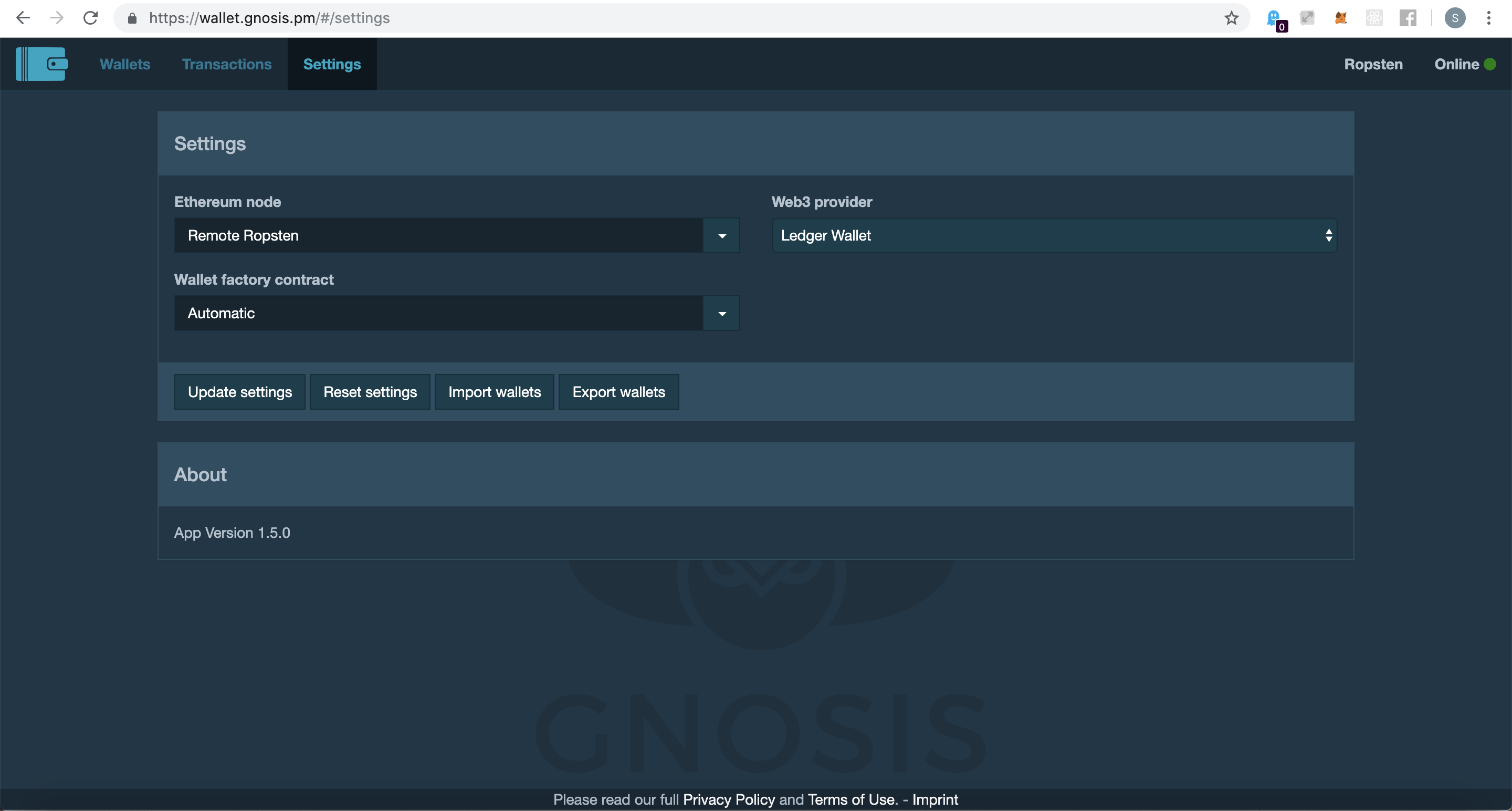Click the Gnosis wallet logo in the navbar
The width and height of the screenshot is (1512, 811).
[x=41, y=64]
